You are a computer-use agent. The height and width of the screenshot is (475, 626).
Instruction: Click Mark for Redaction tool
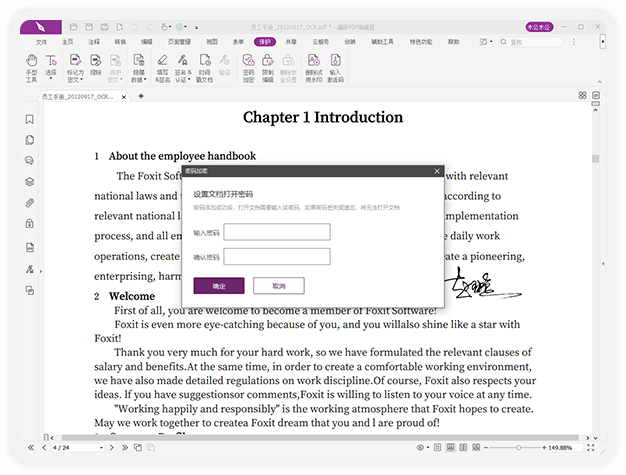point(75,68)
